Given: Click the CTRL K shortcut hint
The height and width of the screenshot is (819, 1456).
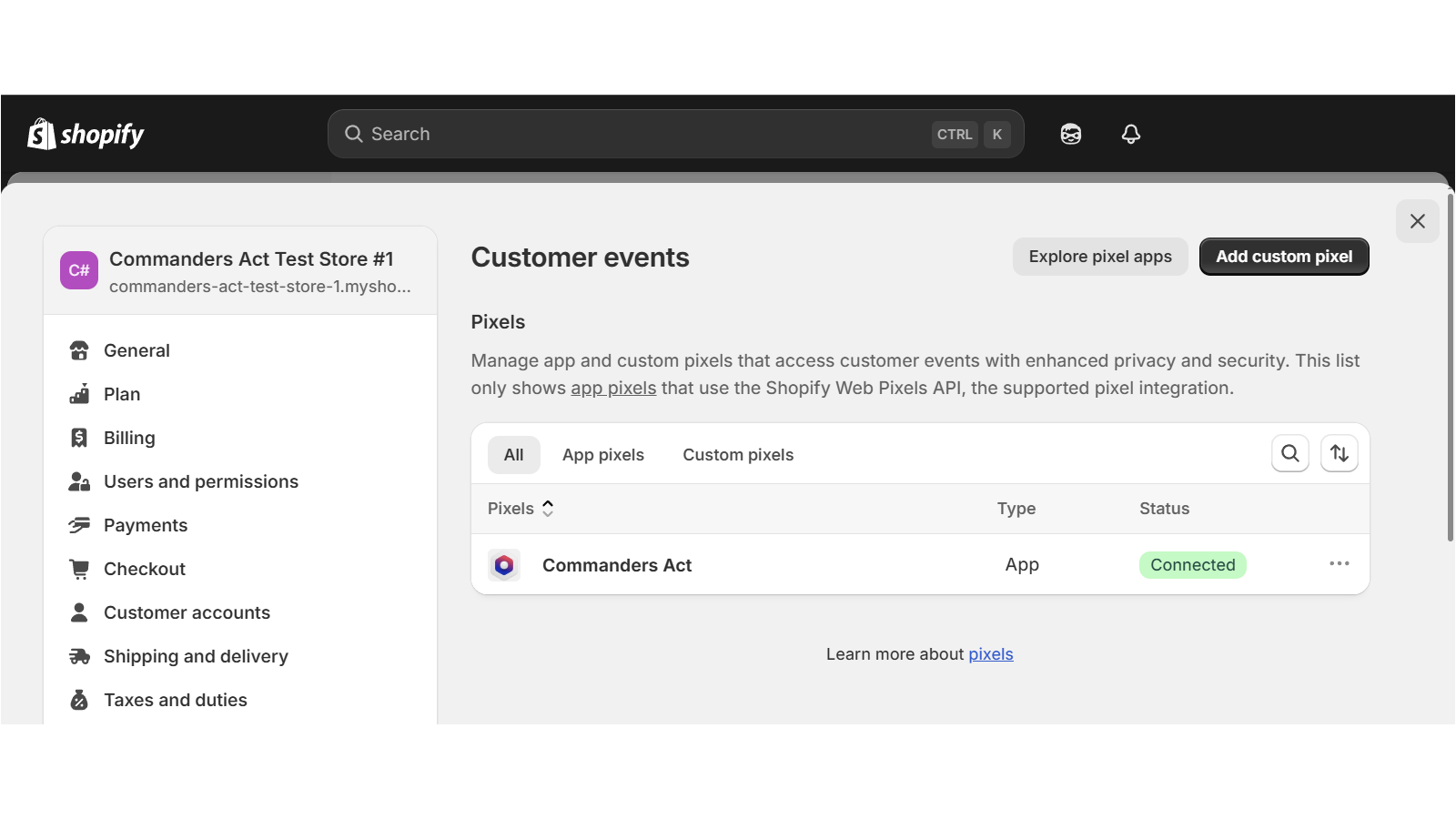Looking at the screenshot, I should pos(972,135).
